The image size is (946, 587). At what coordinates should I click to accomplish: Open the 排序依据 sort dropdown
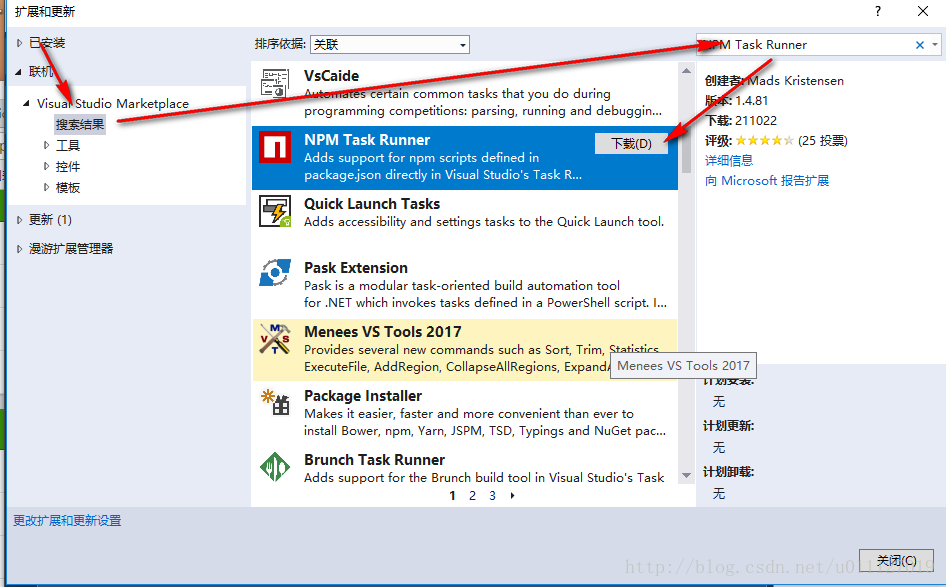pyautogui.click(x=390, y=45)
